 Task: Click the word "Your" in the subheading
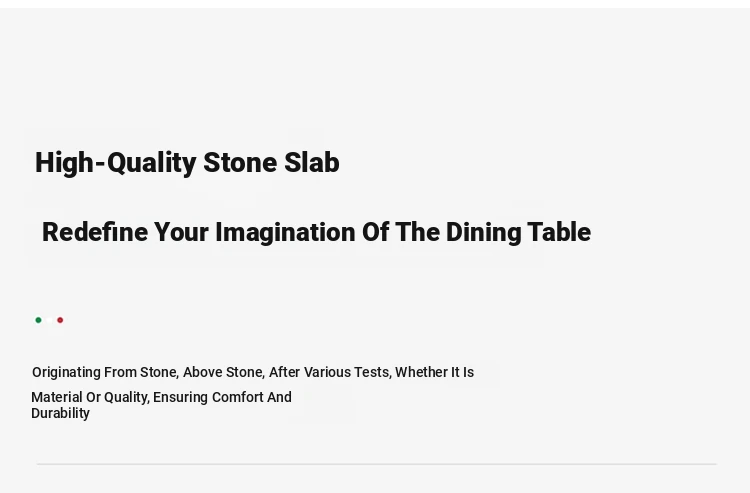pos(181,232)
